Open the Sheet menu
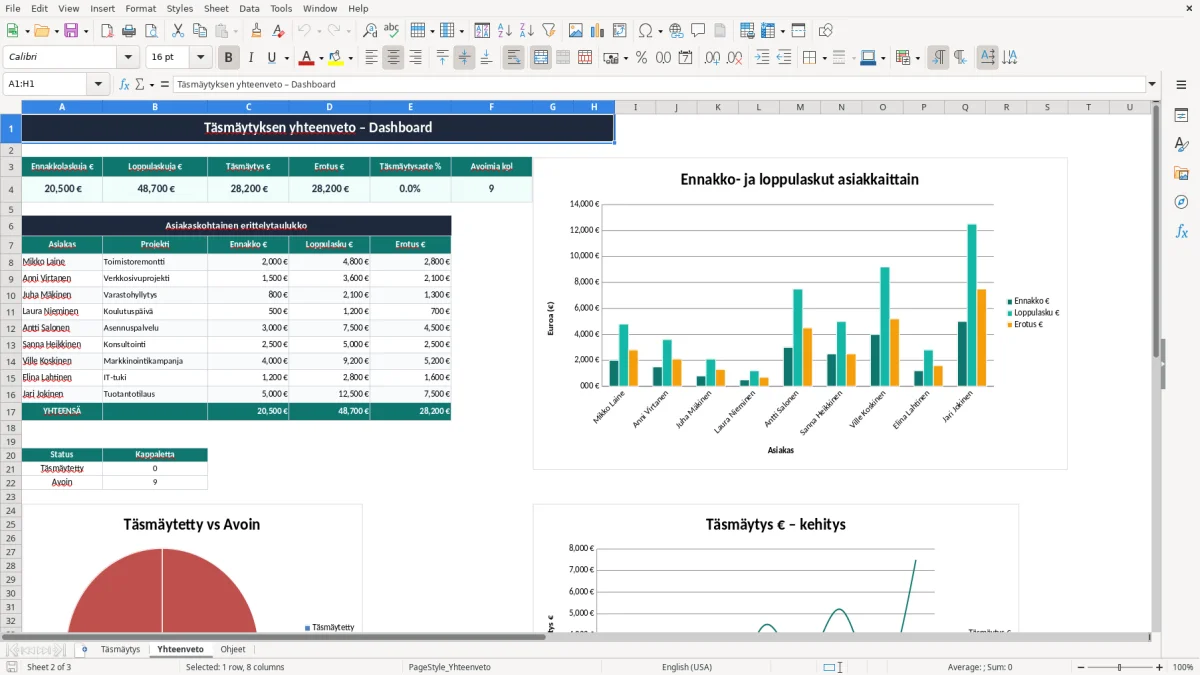Screen dimensions: 1200x675 [x=216, y=8]
